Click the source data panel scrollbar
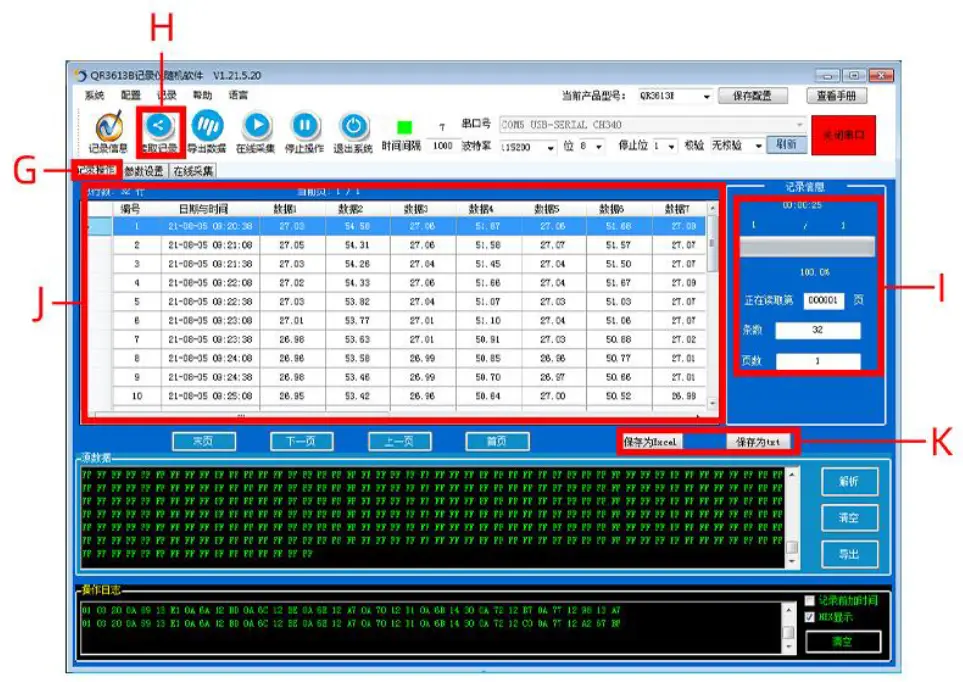963x682 pixels. pyautogui.click(x=792, y=517)
